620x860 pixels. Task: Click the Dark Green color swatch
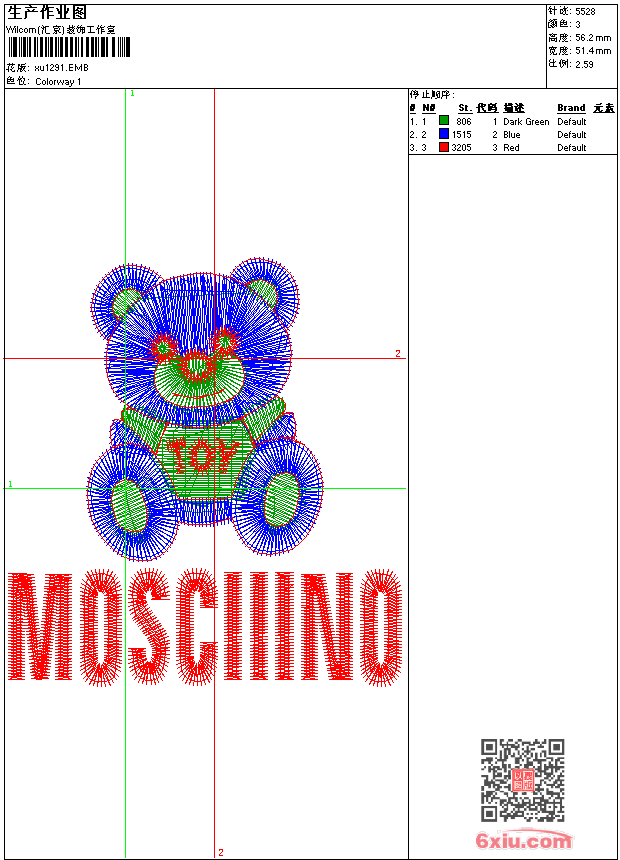(444, 121)
